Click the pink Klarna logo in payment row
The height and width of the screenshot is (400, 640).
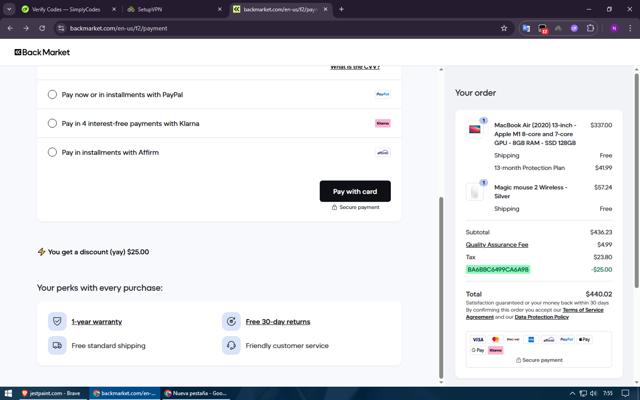[x=382, y=123]
